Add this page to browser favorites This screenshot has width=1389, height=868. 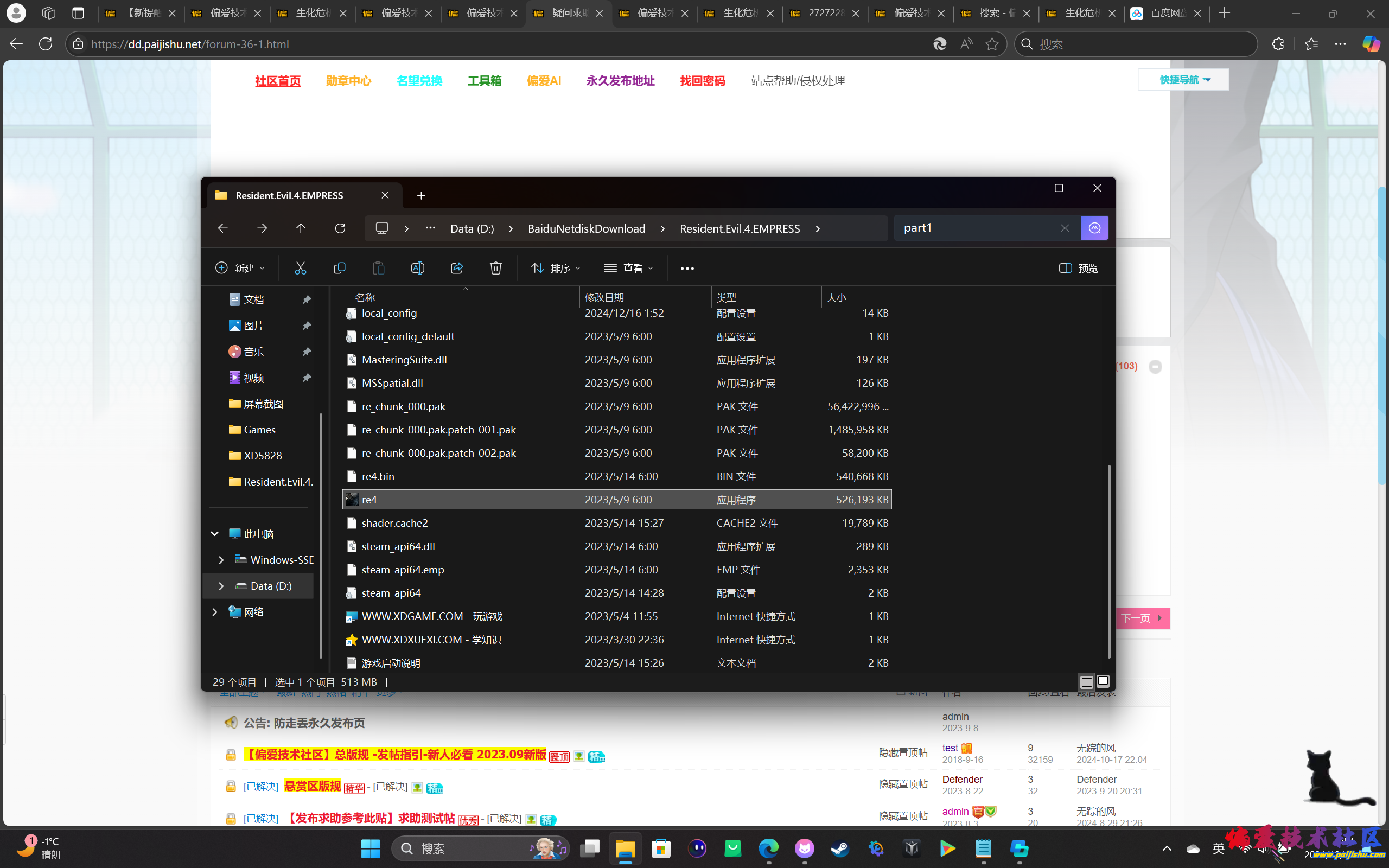(992, 44)
